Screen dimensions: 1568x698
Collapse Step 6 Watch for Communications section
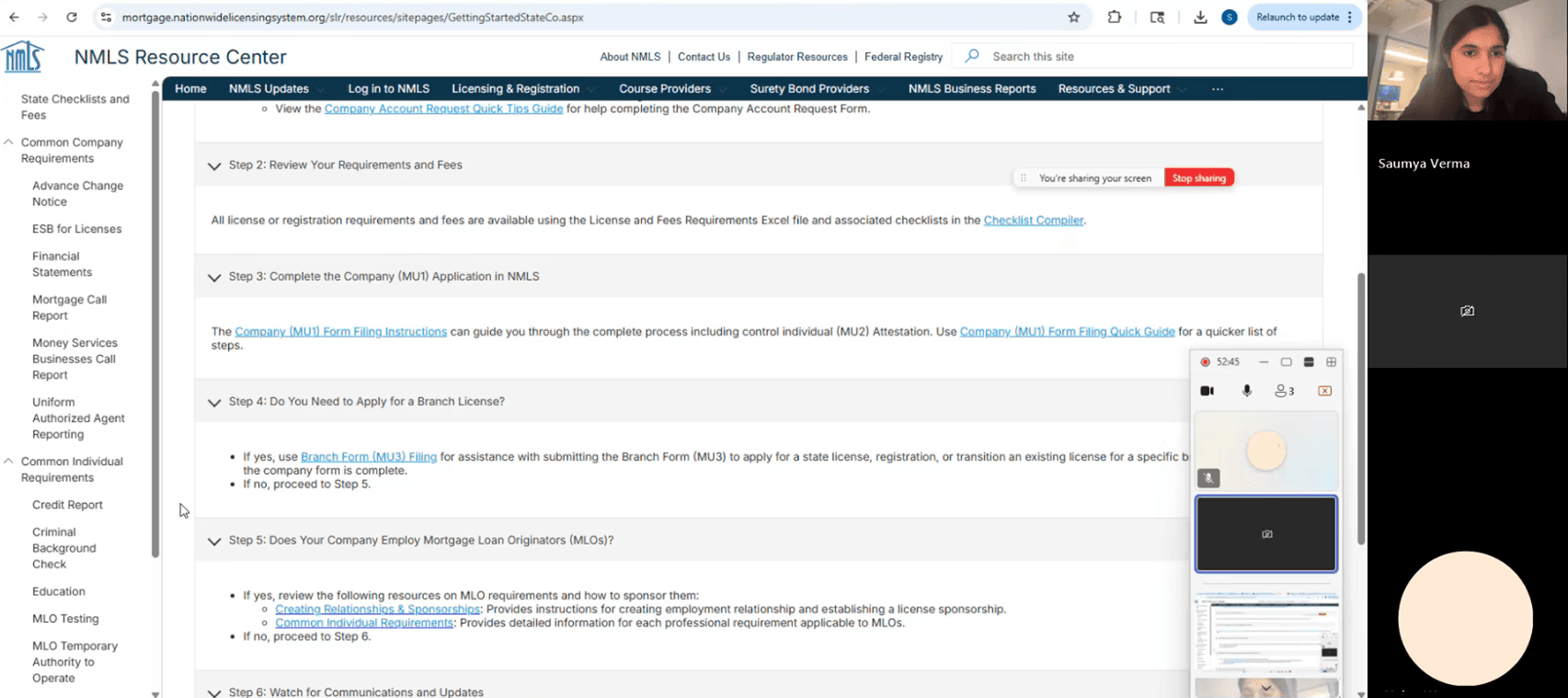point(214,692)
